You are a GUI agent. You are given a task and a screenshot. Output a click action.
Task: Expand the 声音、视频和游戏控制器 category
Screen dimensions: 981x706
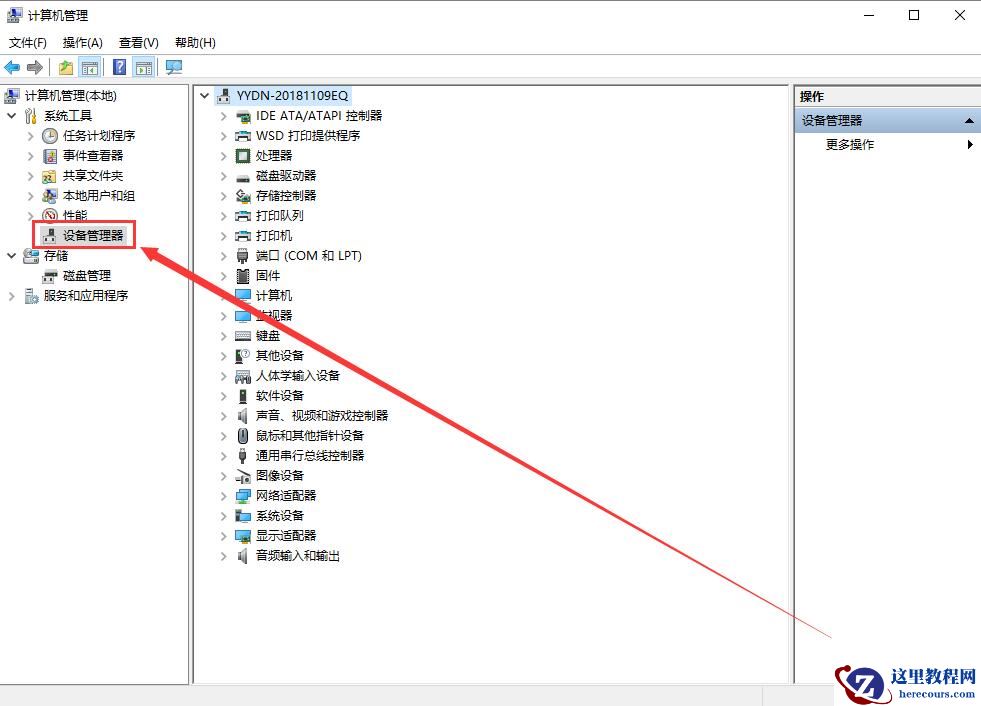click(223, 416)
